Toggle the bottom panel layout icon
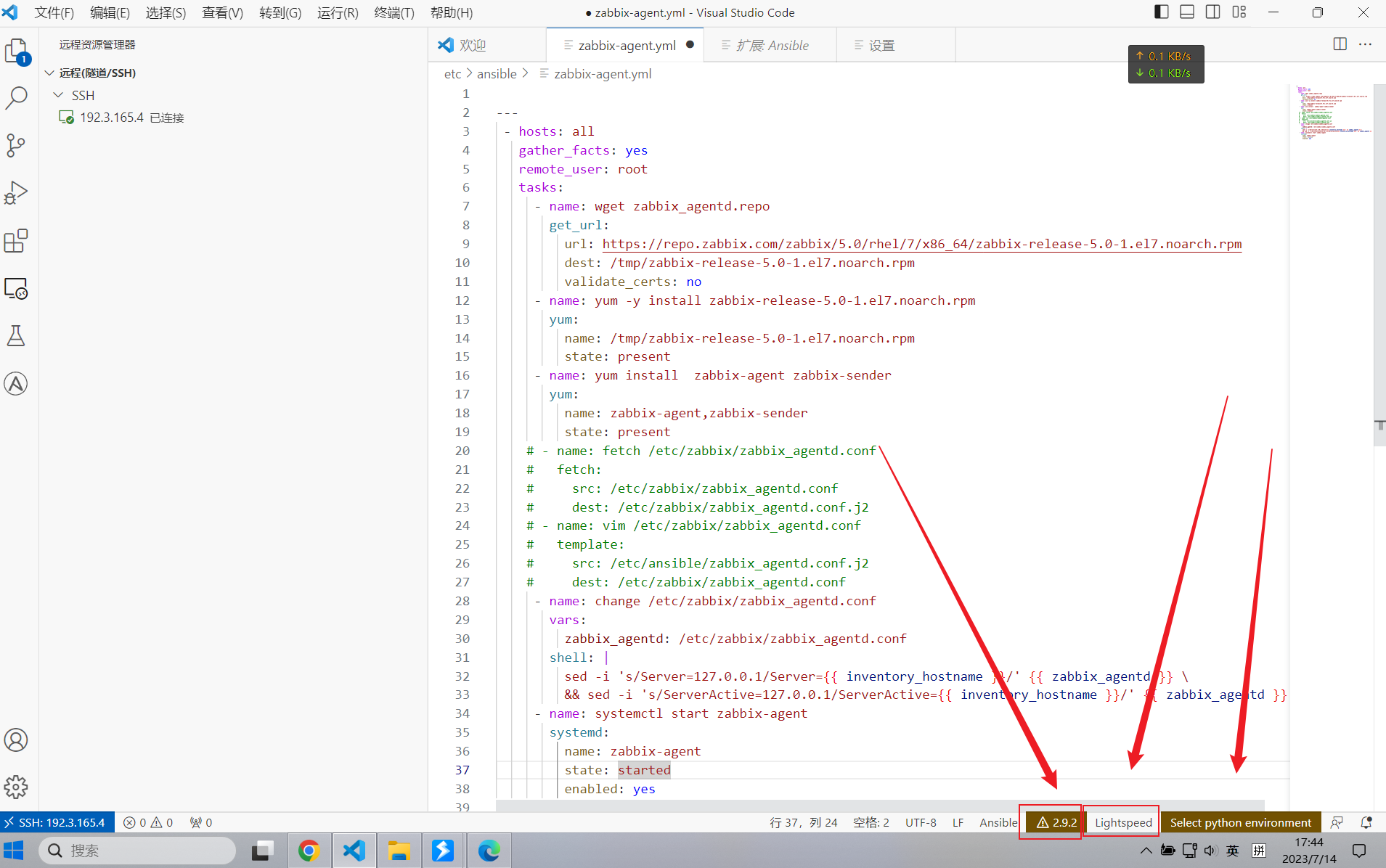1386x868 pixels. (1187, 12)
